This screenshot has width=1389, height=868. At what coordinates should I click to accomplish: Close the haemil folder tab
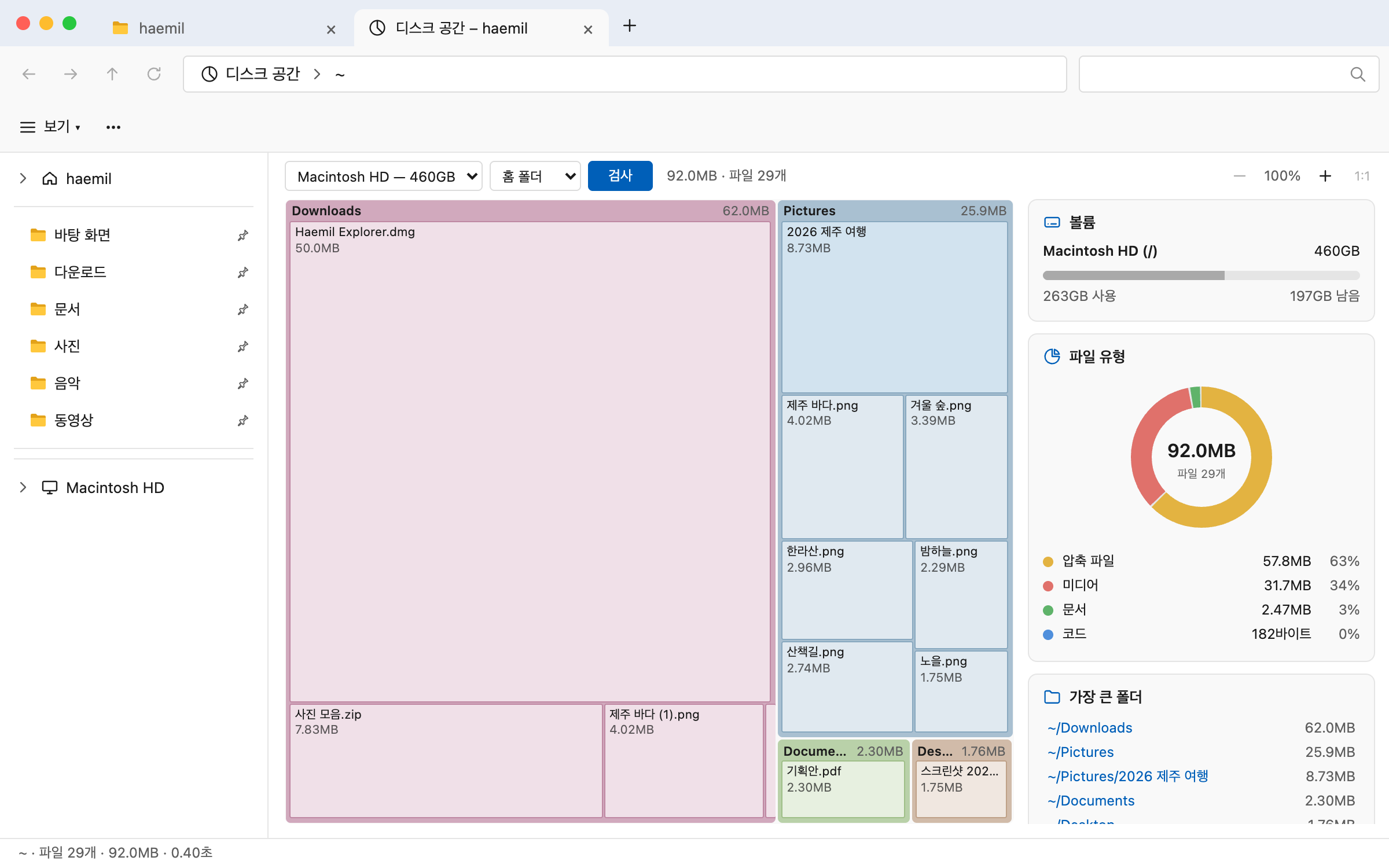tap(331, 29)
